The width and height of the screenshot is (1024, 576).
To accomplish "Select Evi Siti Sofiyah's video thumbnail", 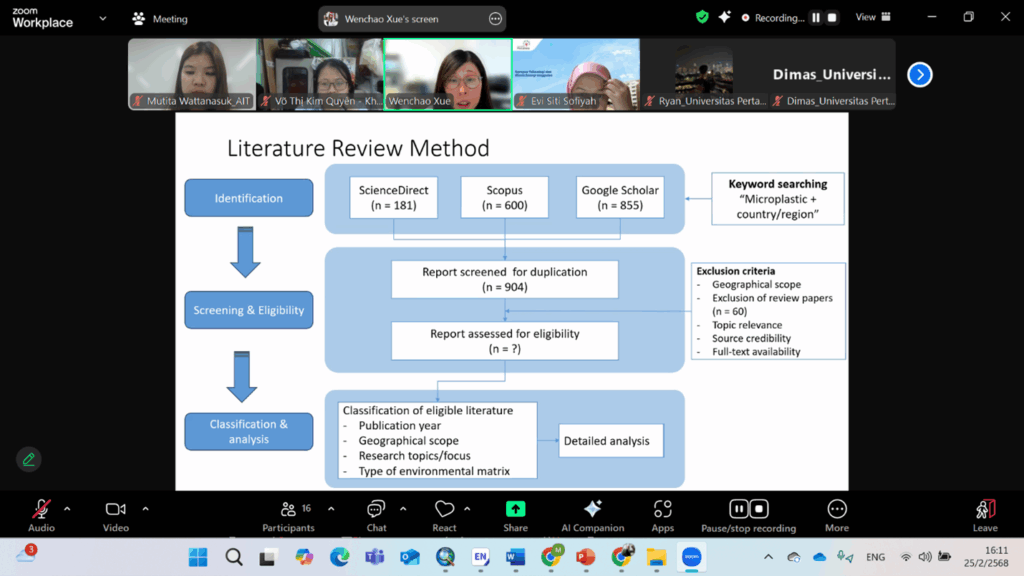I will click(576, 73).
